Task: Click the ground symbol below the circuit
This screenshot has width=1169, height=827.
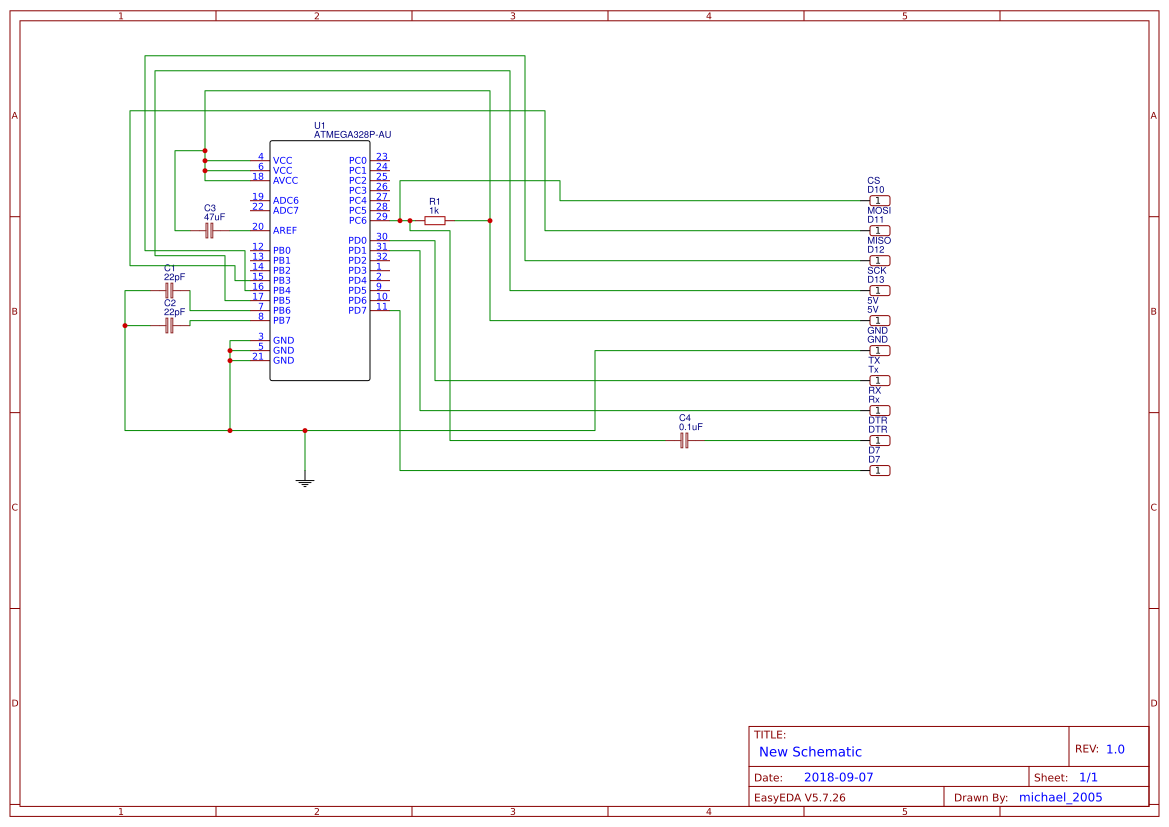Action: (x=304, y=480)
